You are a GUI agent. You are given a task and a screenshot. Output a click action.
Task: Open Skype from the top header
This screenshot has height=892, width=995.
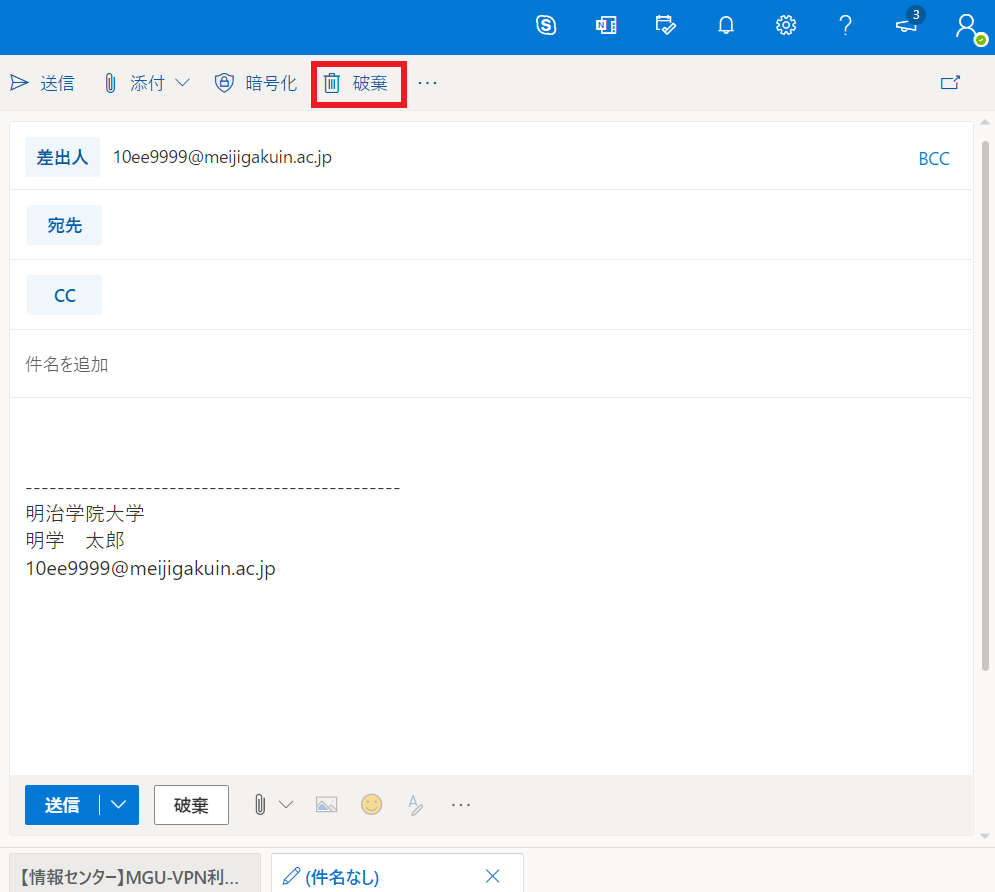546,26
